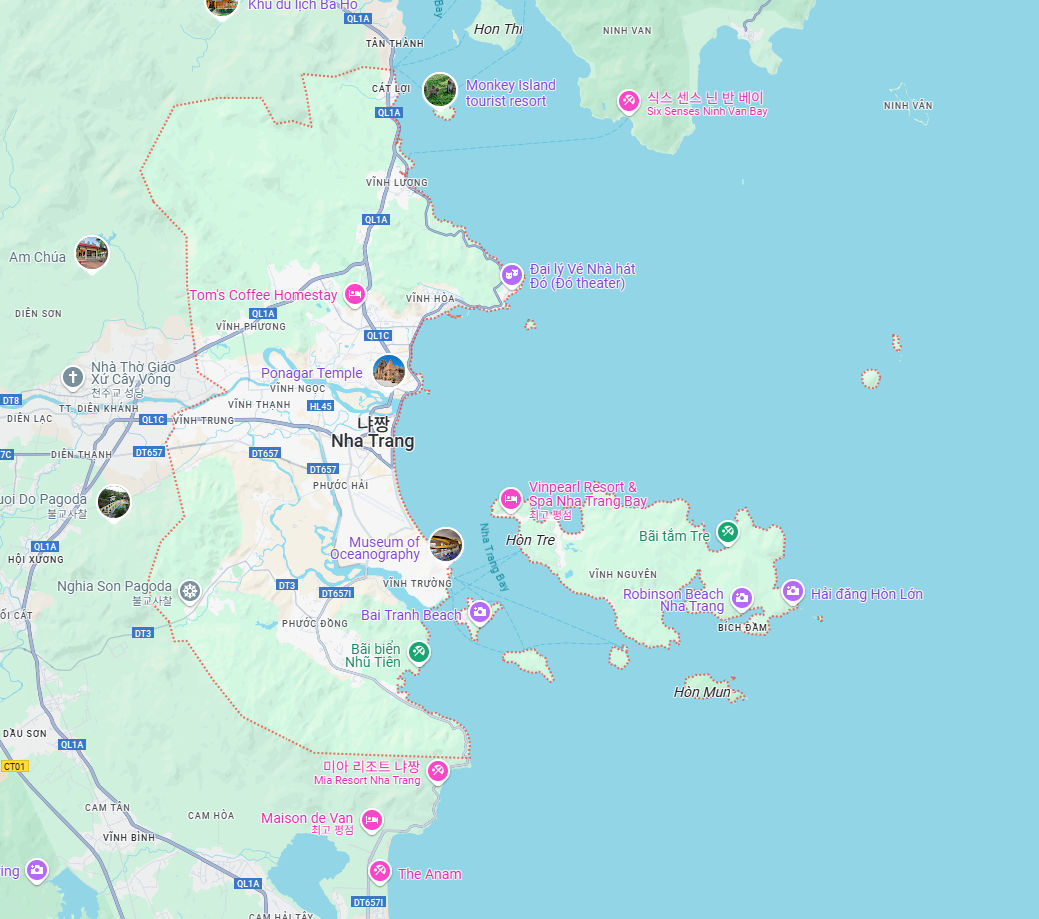
Task: Click the CT01 expressway shield
Action: (15, 767)
